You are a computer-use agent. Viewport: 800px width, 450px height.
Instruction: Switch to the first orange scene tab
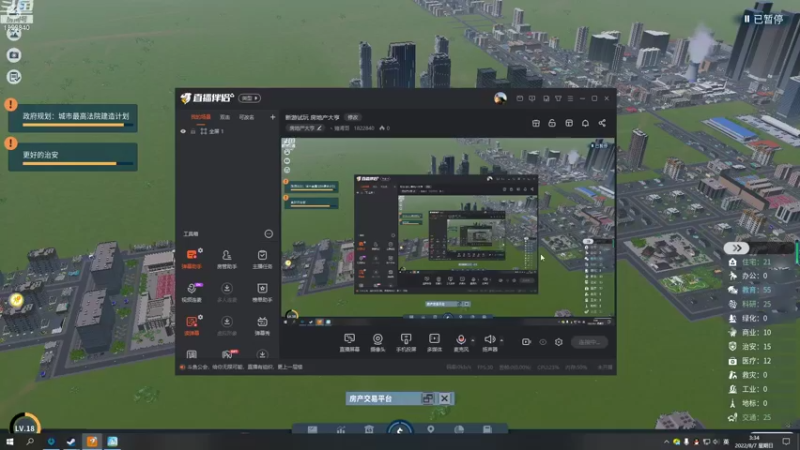tap(201, 117)
